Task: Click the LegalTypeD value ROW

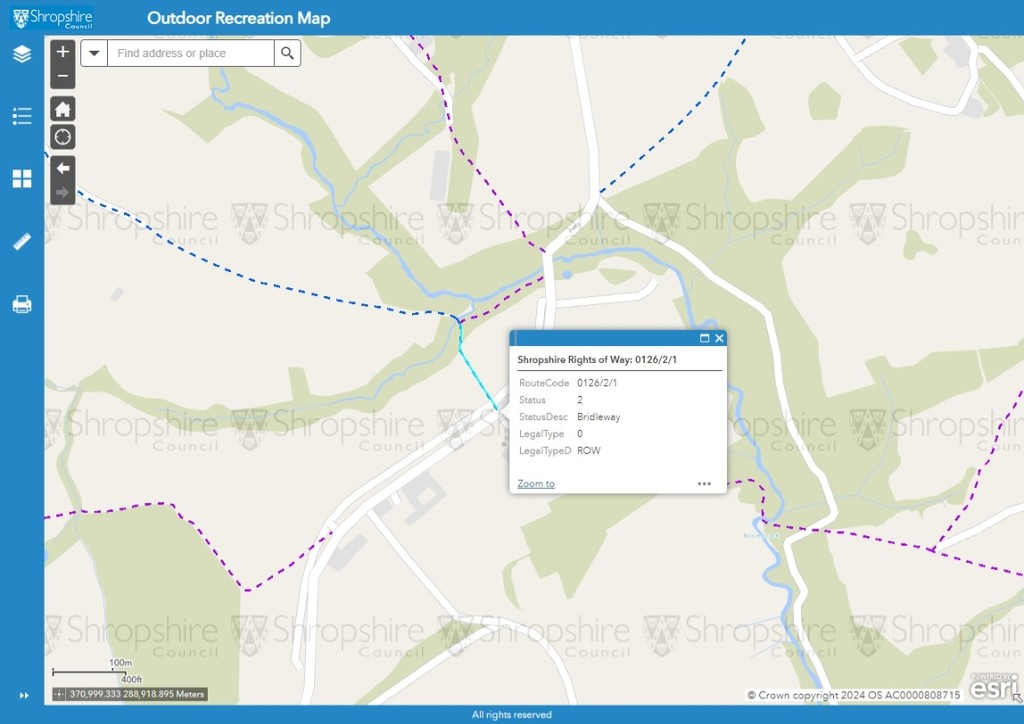Action: point(588,450)
